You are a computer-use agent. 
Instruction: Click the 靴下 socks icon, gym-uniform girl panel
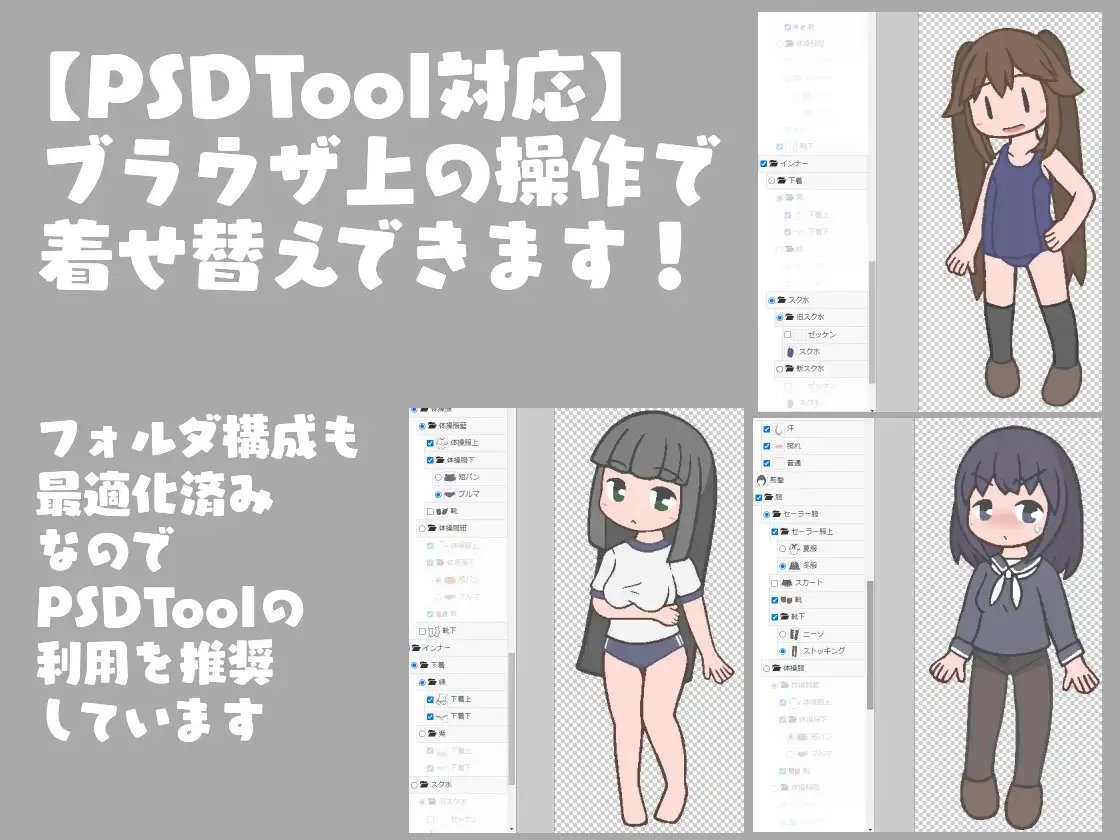(434, 631)
